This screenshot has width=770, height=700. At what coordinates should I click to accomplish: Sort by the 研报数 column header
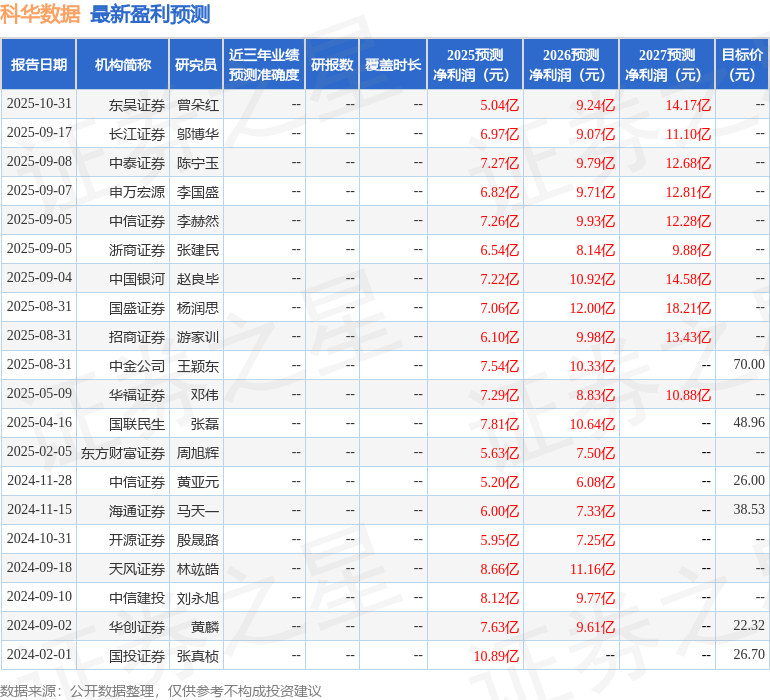pyautogui.click(x=332, y=65)
